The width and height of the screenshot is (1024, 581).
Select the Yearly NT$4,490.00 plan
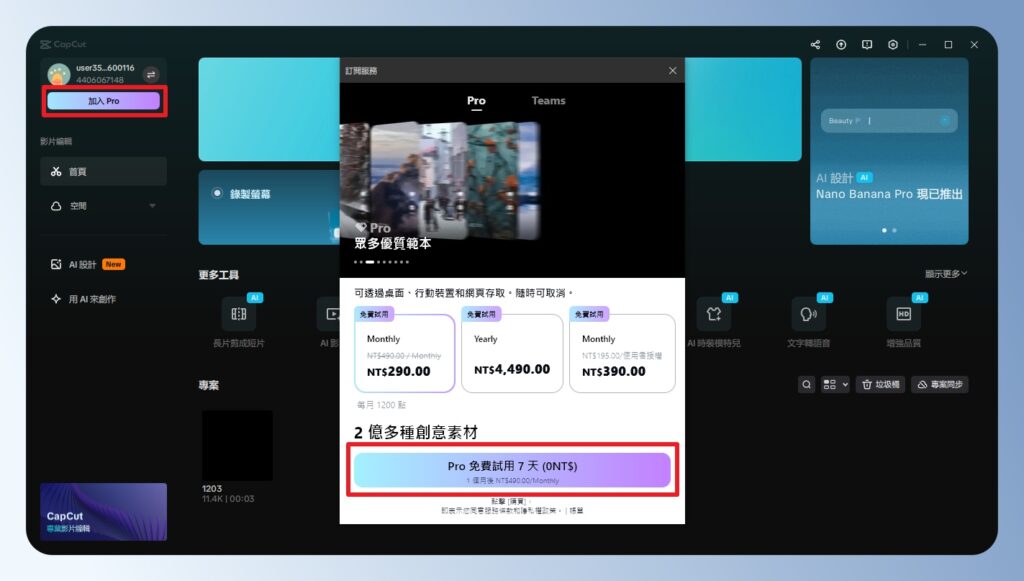512,350
